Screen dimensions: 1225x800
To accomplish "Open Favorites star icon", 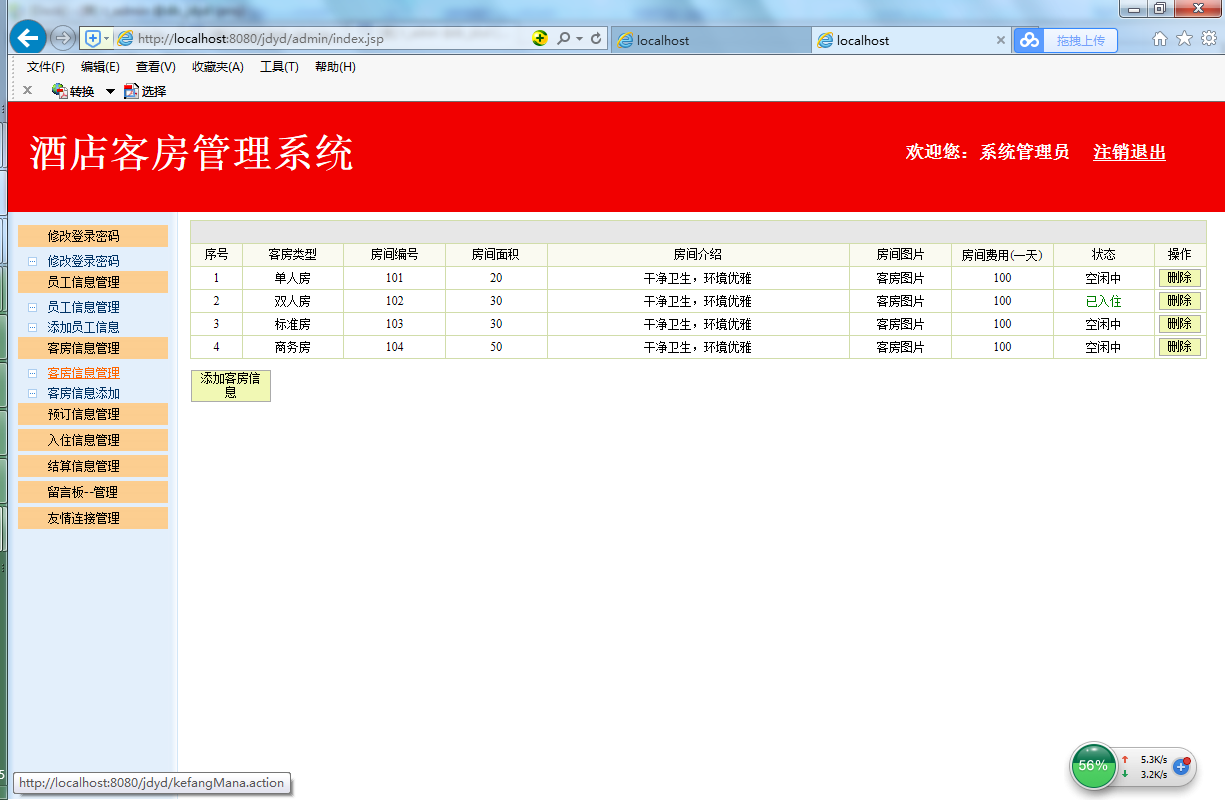I will tap(1184, 39).
